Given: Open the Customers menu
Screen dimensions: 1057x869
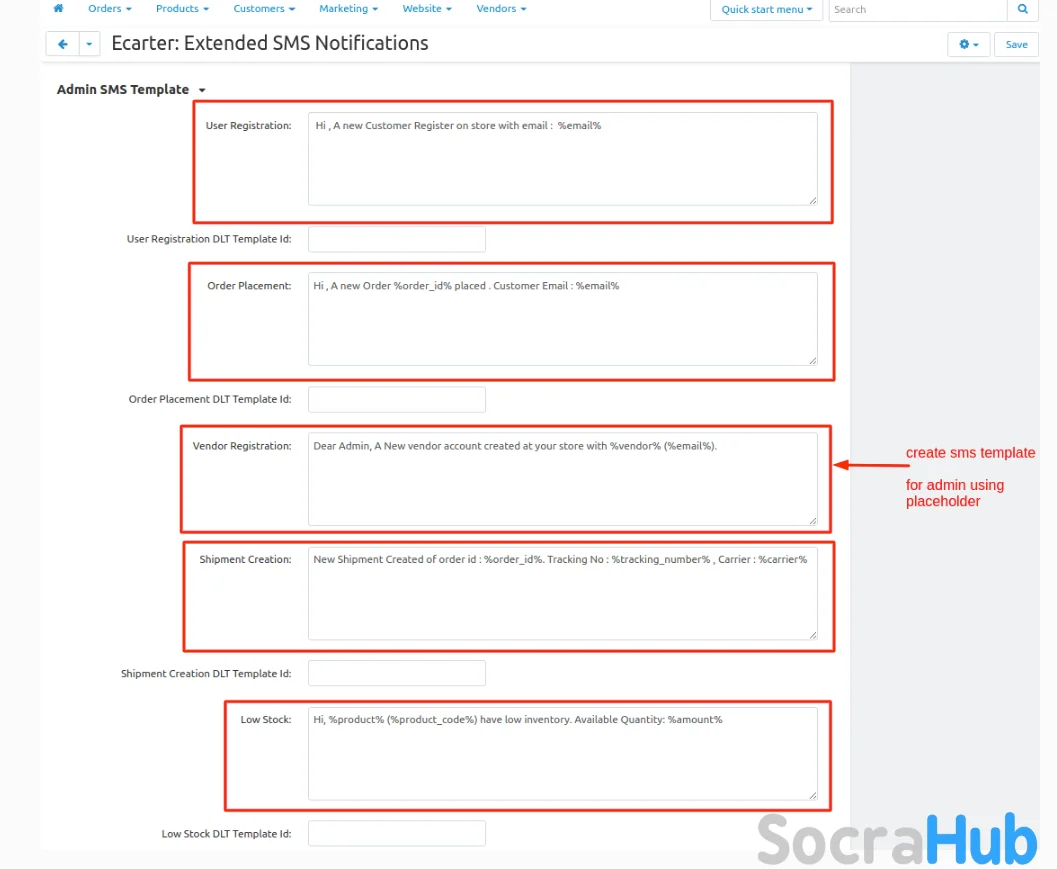Looking at the screenshot, I should pos(264,9).
